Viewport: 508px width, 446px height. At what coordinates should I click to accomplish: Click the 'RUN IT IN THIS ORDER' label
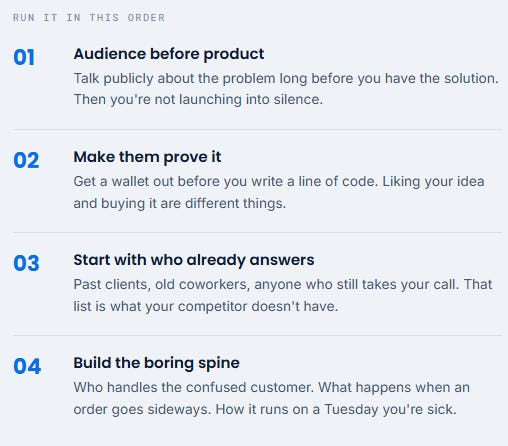[89, 17]
